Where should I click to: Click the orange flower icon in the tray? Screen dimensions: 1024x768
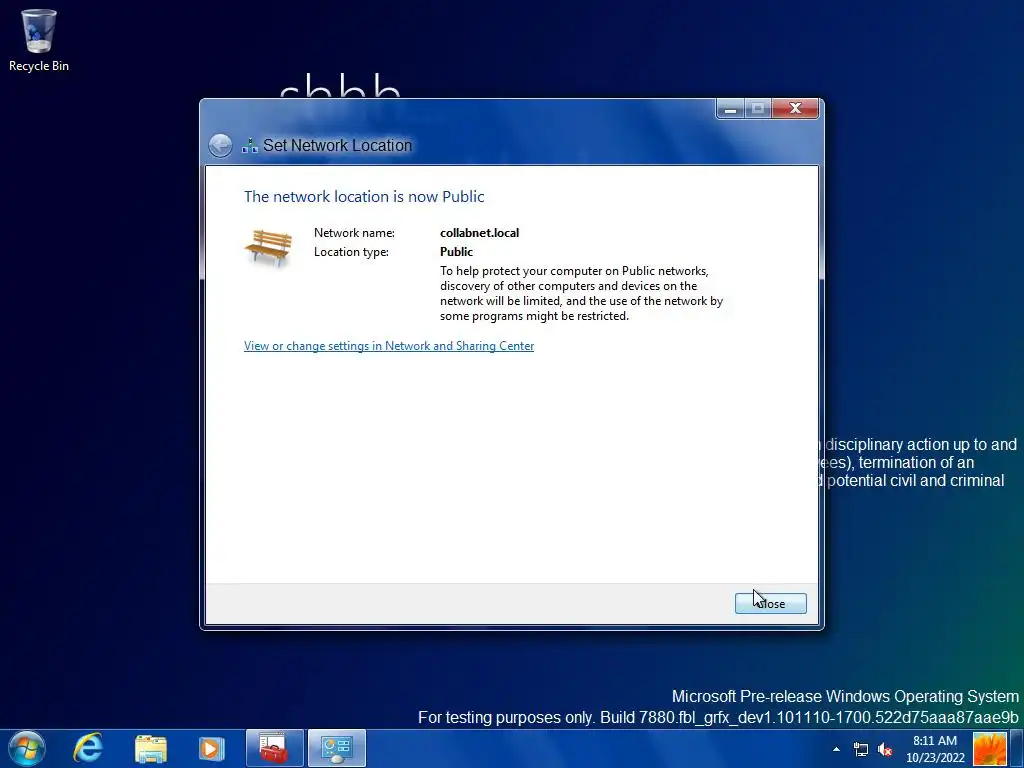pyautogui.click(x=989, y=748)
